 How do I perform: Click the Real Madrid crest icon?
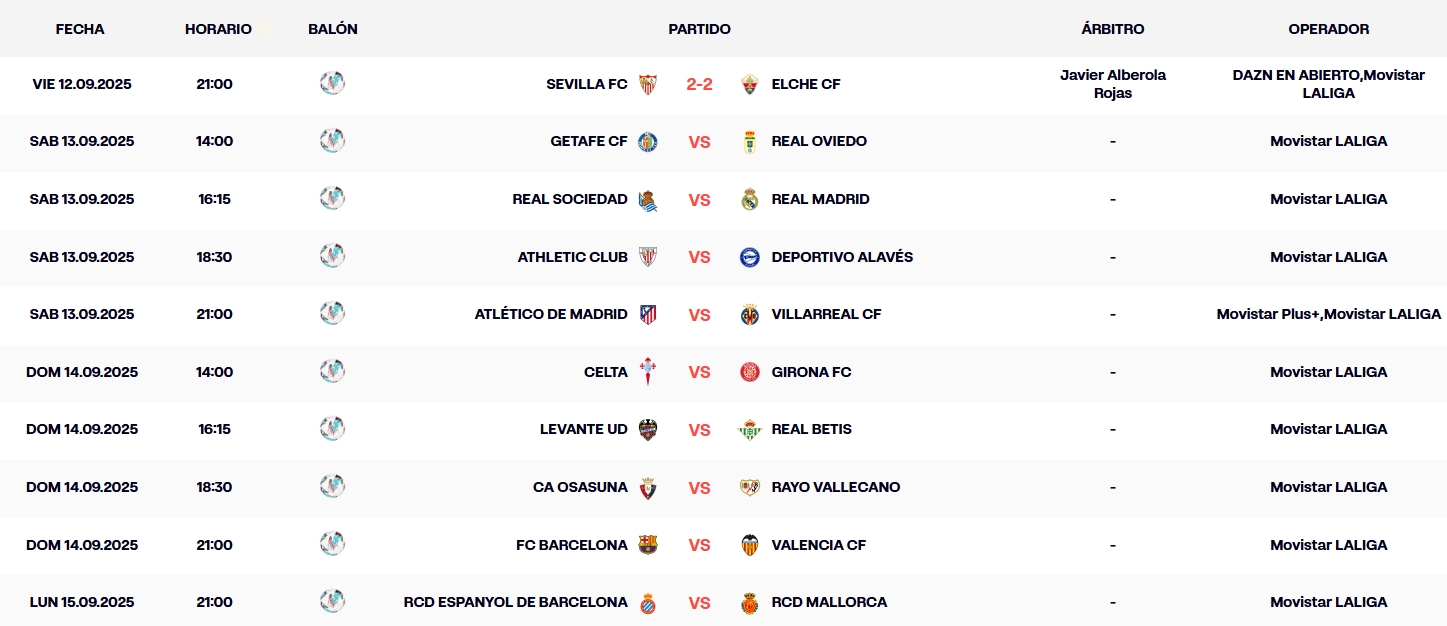pyautogui.click(x=750, y=199)
